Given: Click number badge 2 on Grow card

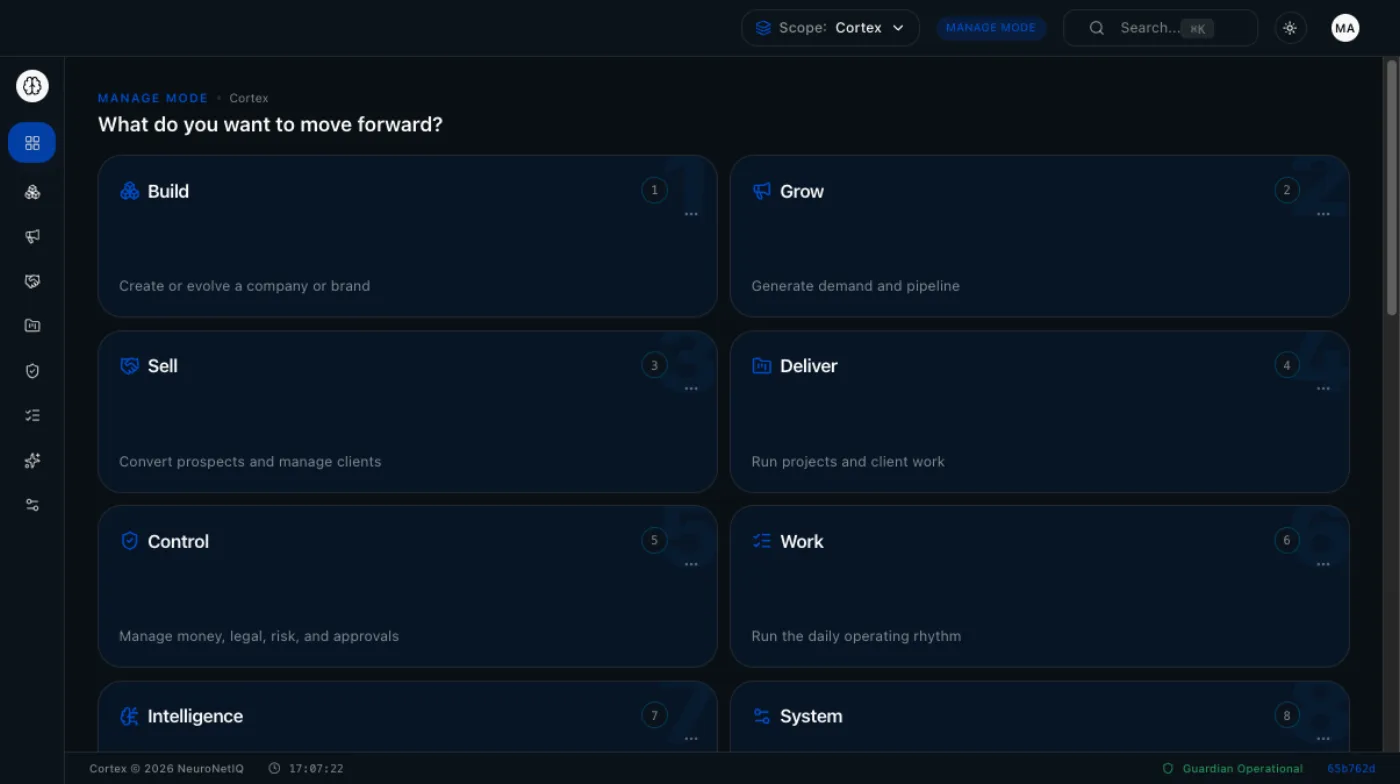Looking at the screenshot, I should 1287,190.
